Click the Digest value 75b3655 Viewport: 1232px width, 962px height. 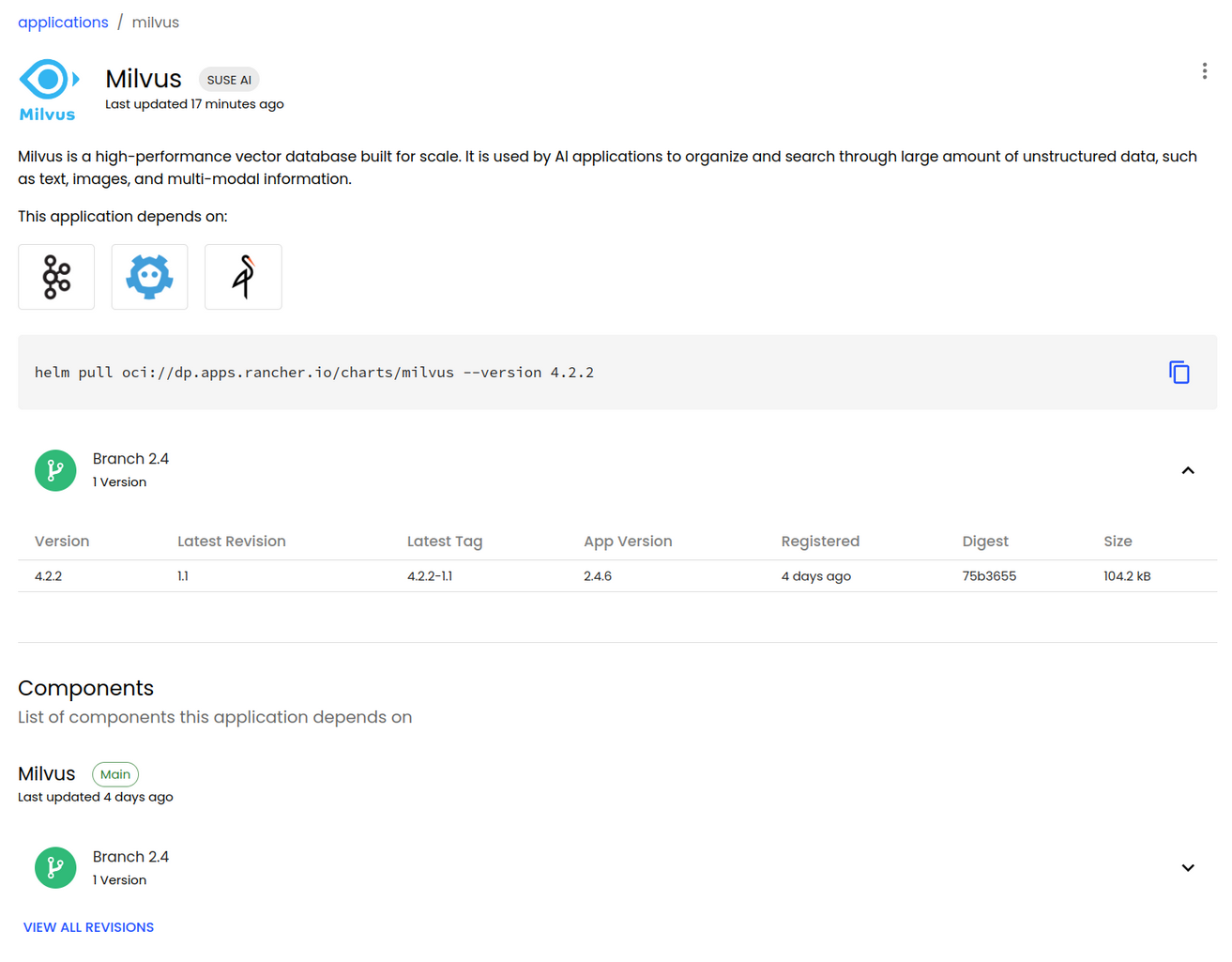coord(989,576)
